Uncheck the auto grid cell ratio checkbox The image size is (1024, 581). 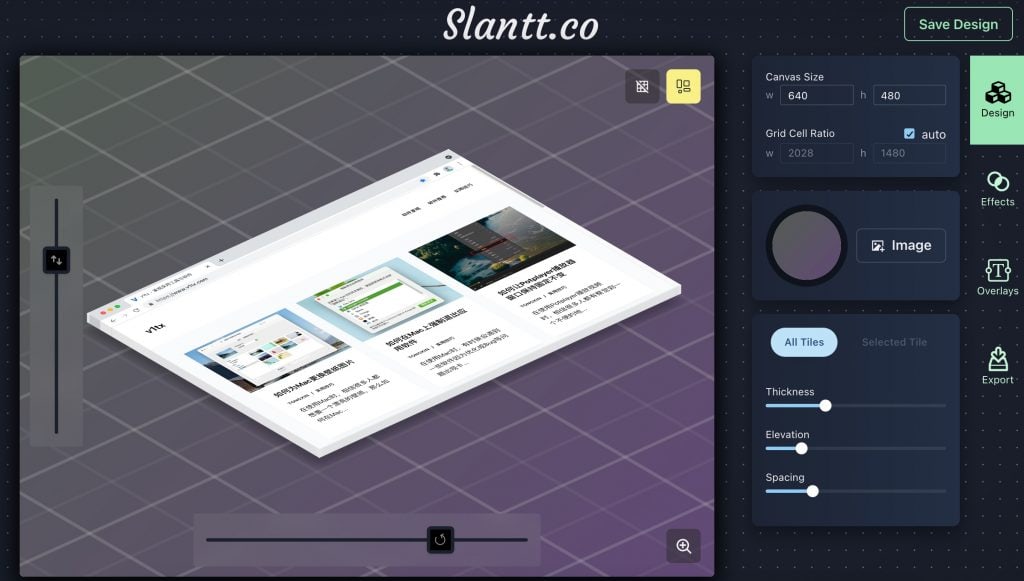point(909,134)
